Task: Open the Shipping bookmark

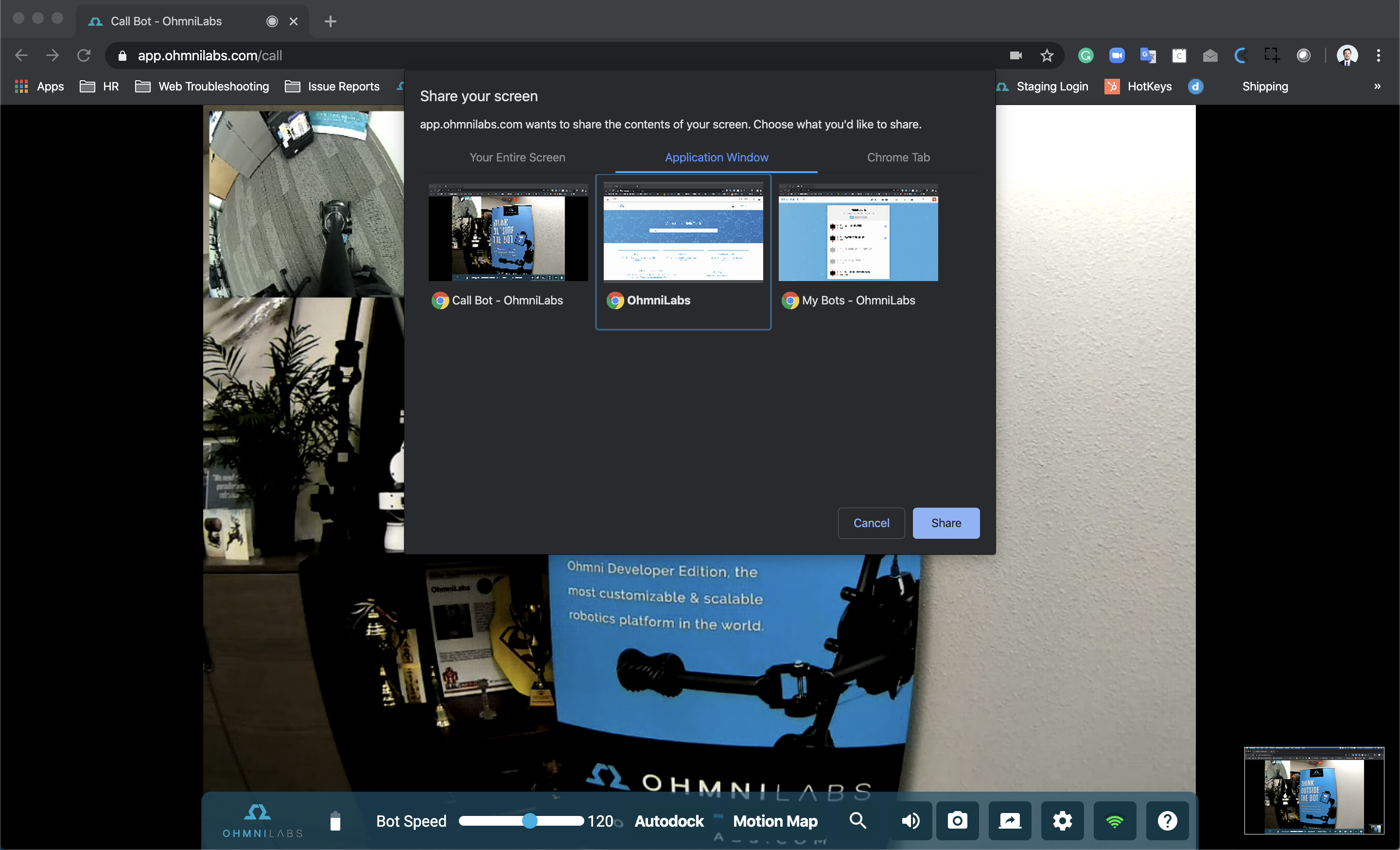Action: [1265, 87]
